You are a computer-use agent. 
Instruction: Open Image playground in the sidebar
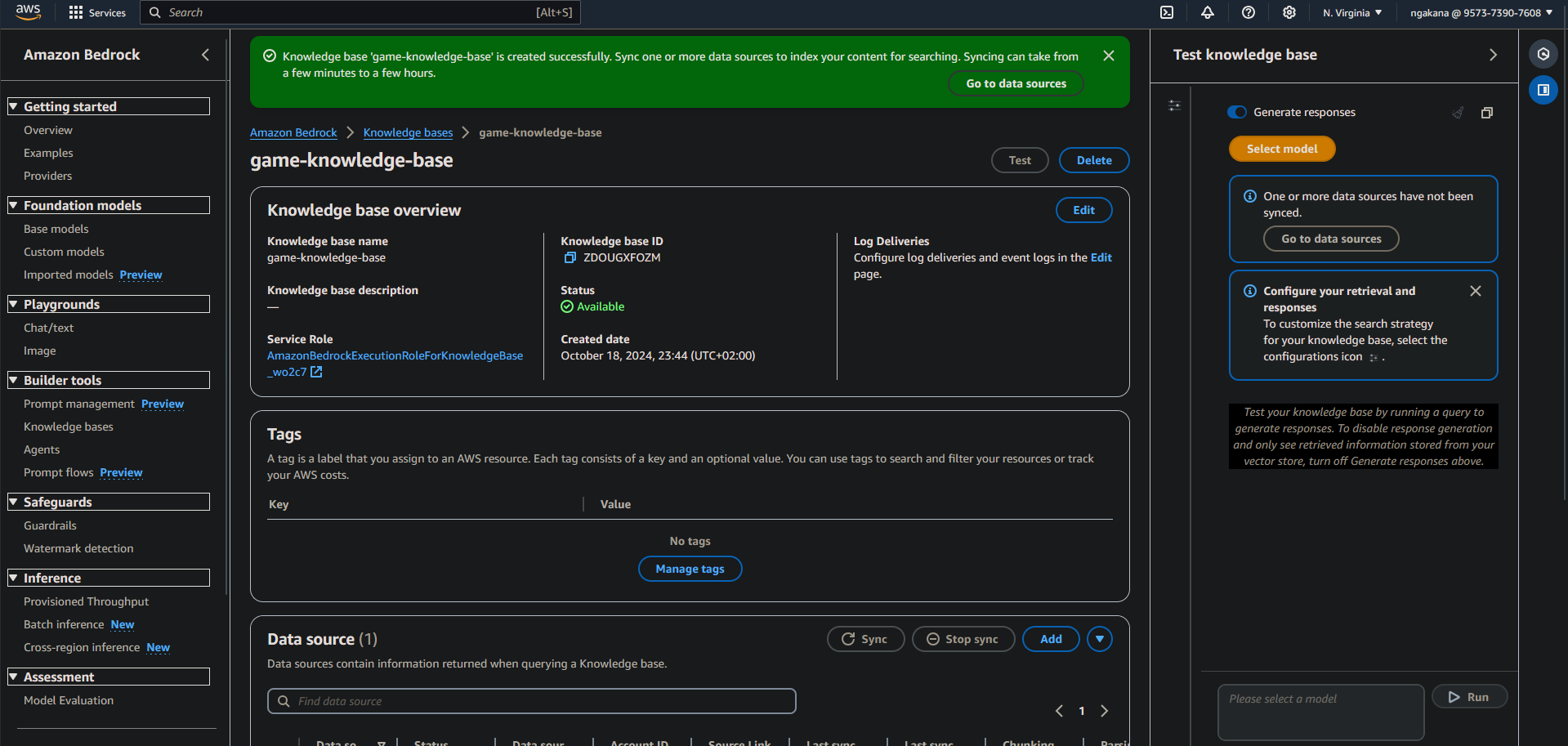(x=40, y=351)
